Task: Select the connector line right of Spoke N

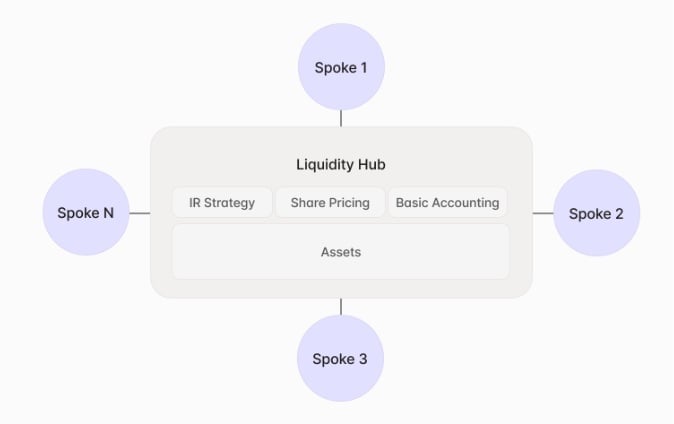Action: 140,213
